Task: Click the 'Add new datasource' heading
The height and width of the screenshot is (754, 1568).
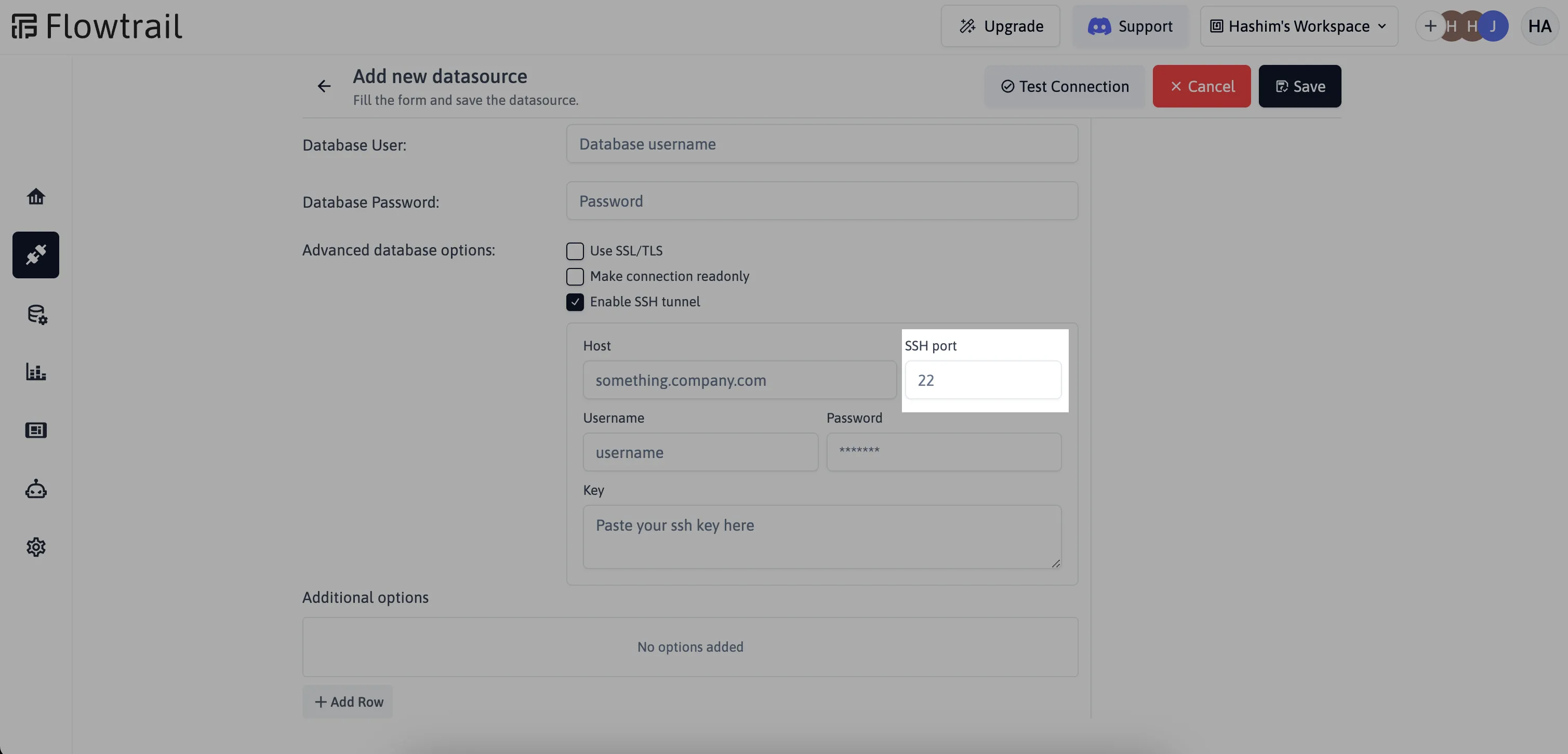Action: pos(440,77)
